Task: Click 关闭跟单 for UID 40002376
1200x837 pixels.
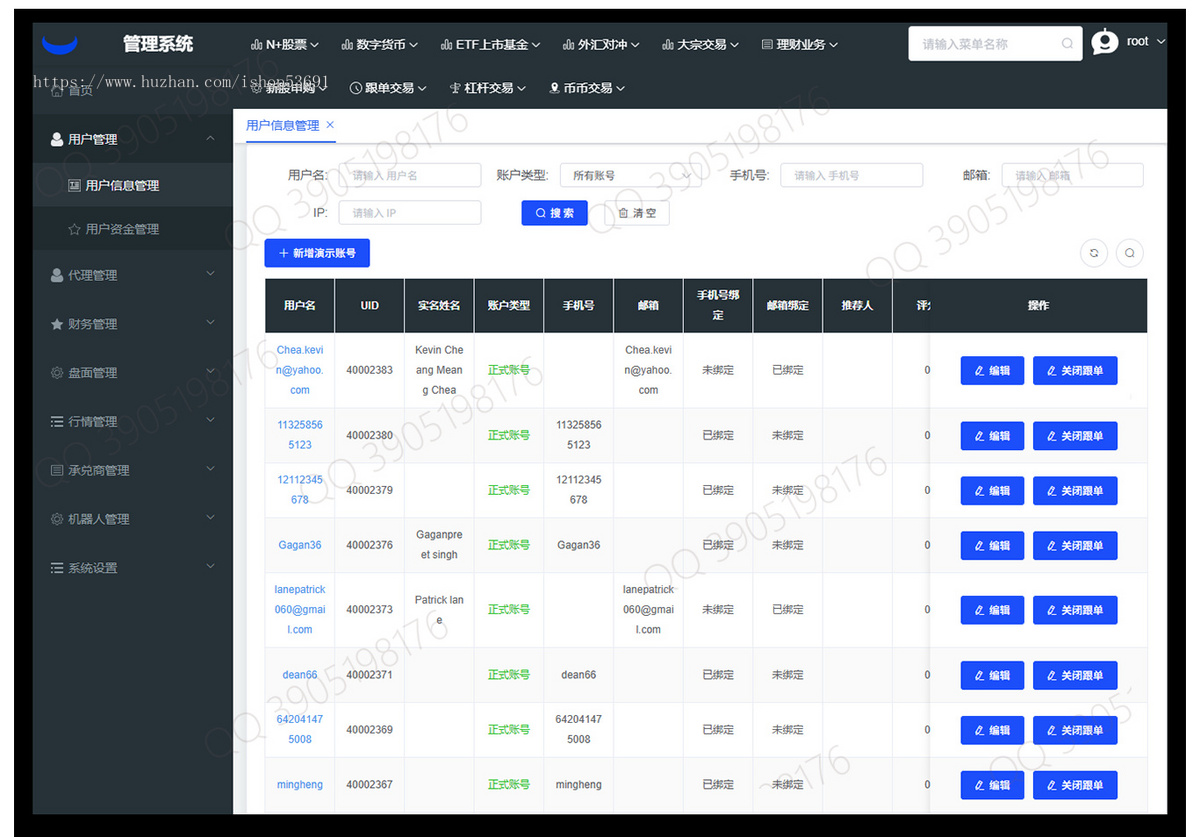Action: coord(1075,545)
